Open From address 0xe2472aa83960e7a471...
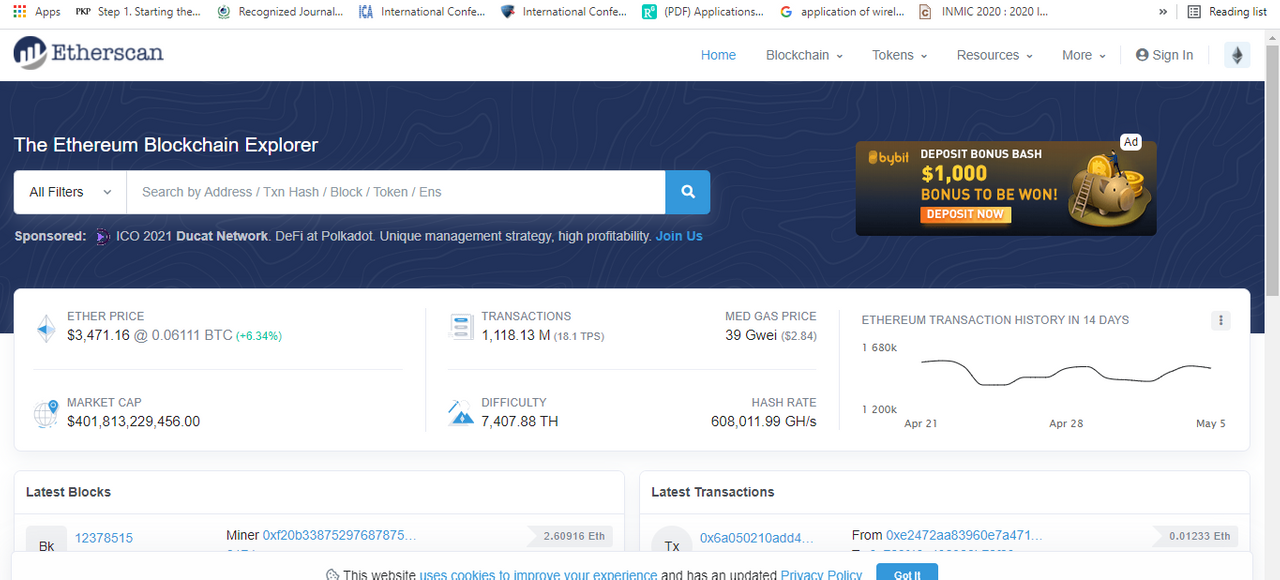The image size is (1280, 580). [x=964, y=535]
